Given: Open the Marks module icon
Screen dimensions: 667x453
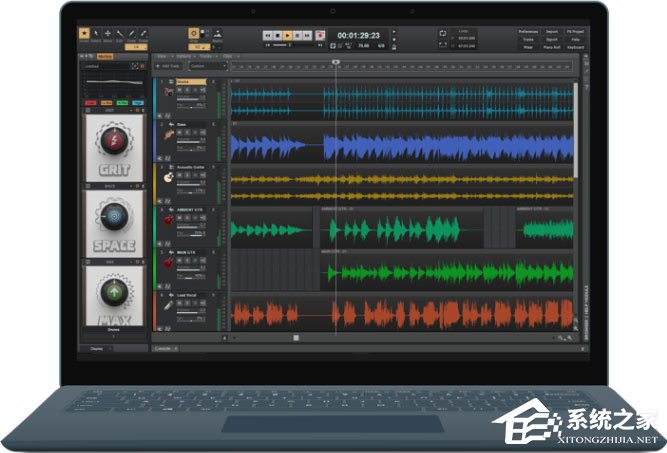Looking at the screenshot, I should point(218,33).
